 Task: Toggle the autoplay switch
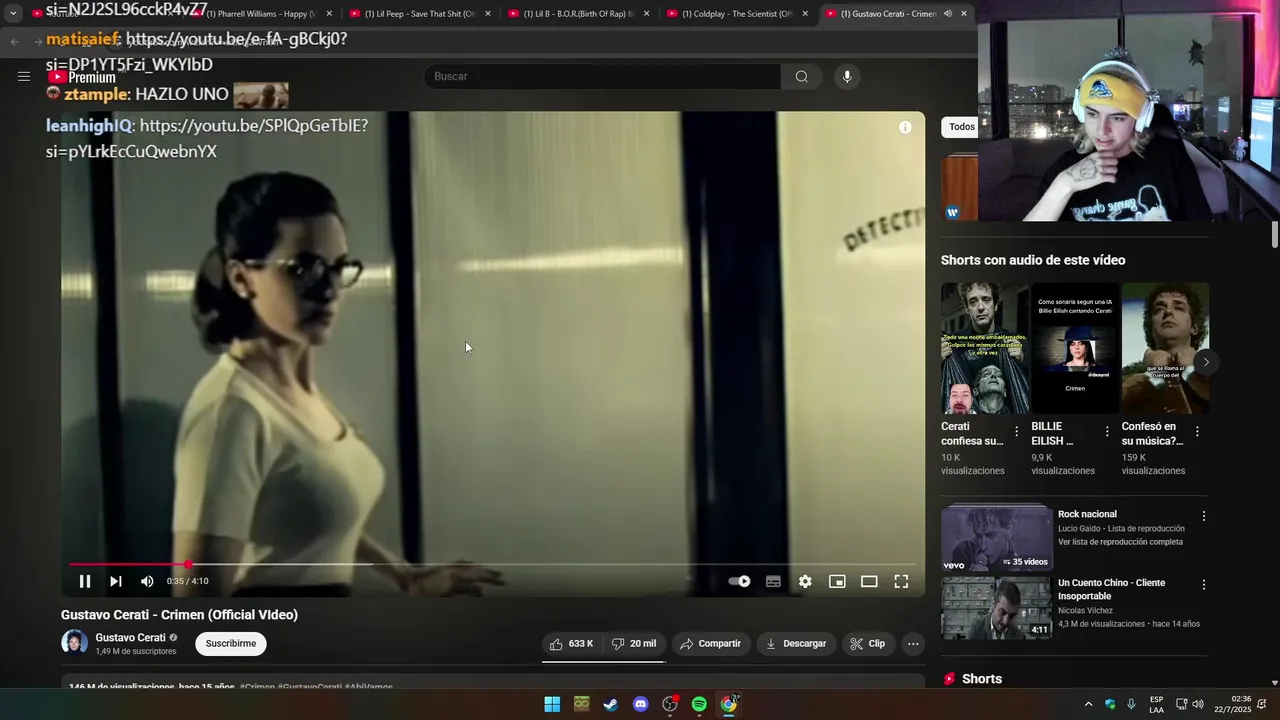coord(740,581)
